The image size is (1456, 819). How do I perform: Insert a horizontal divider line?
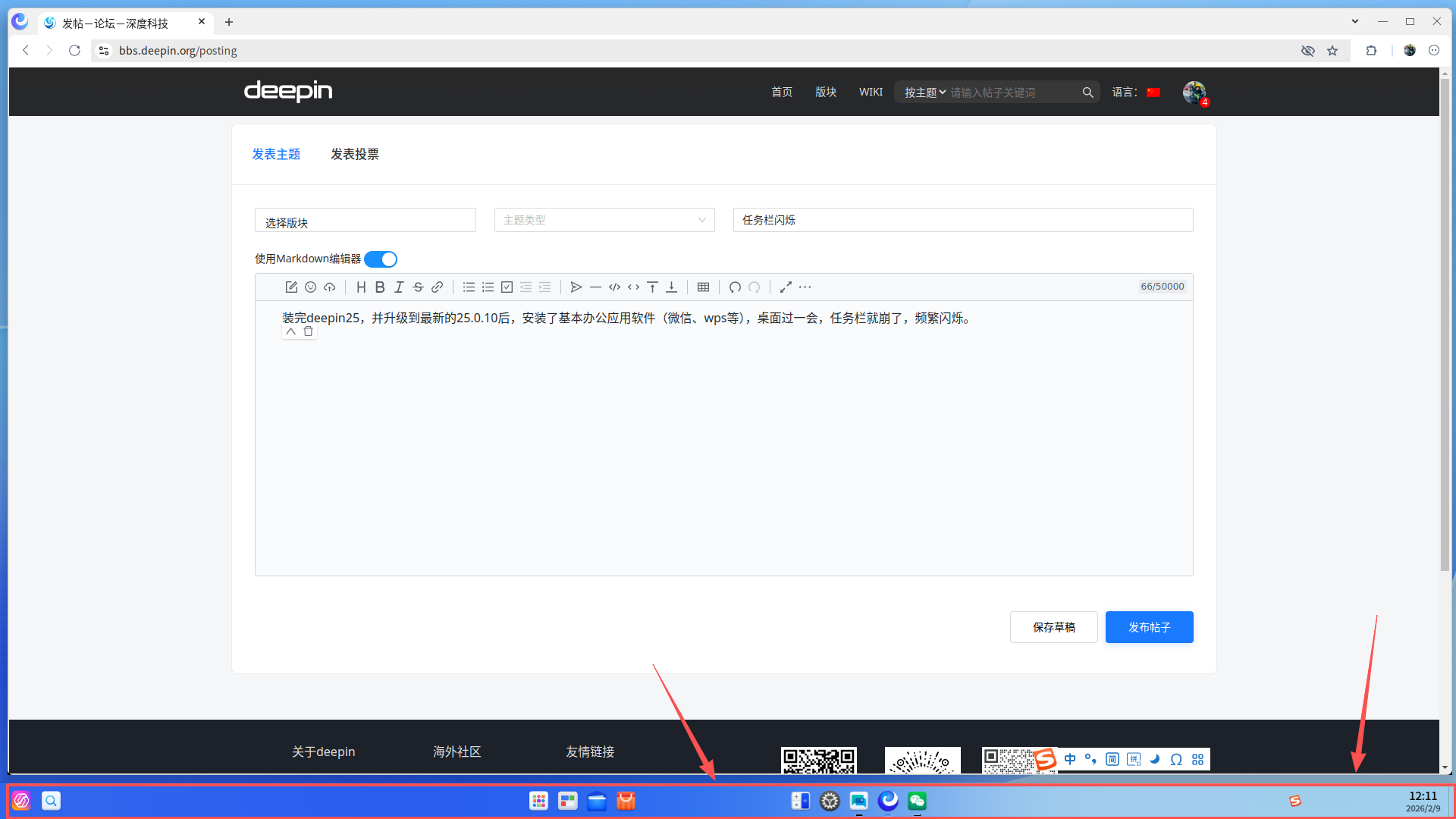[x=595, y=287]
